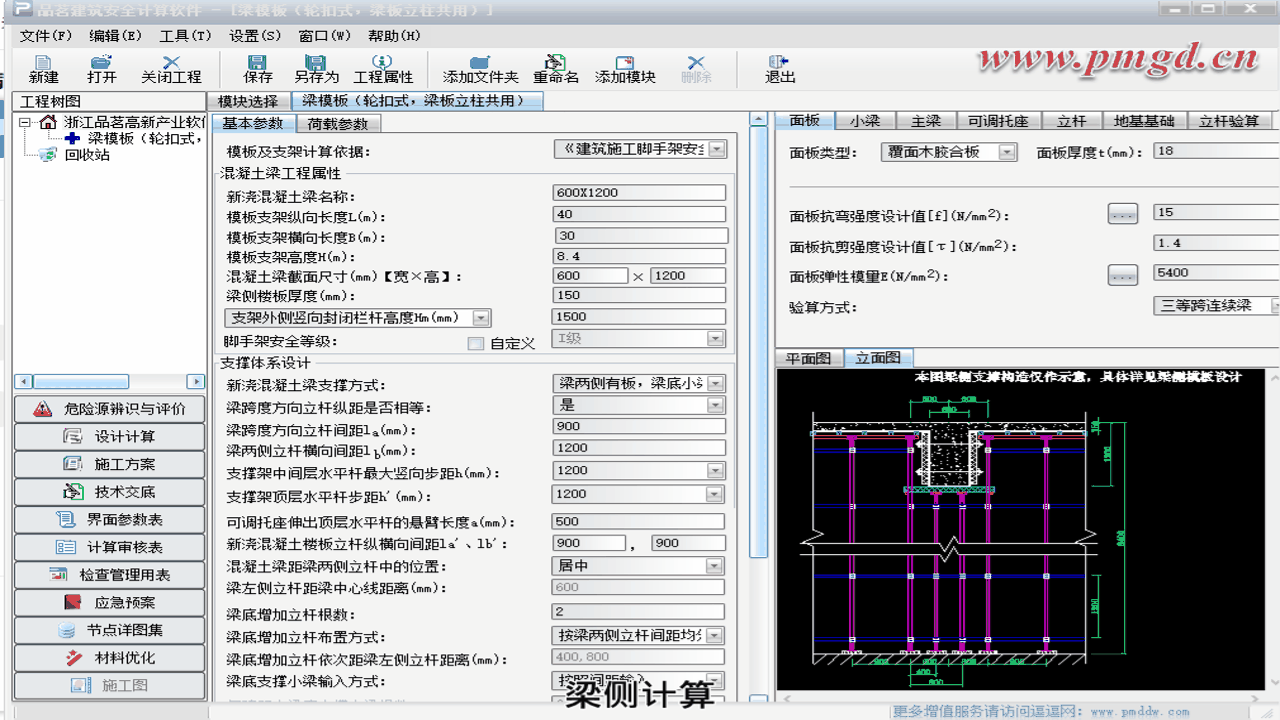Open 模板及支架计算依据 dropdown
This screenshot has height=720, width=1280.
pyautogui.click(x=717, y=150)
